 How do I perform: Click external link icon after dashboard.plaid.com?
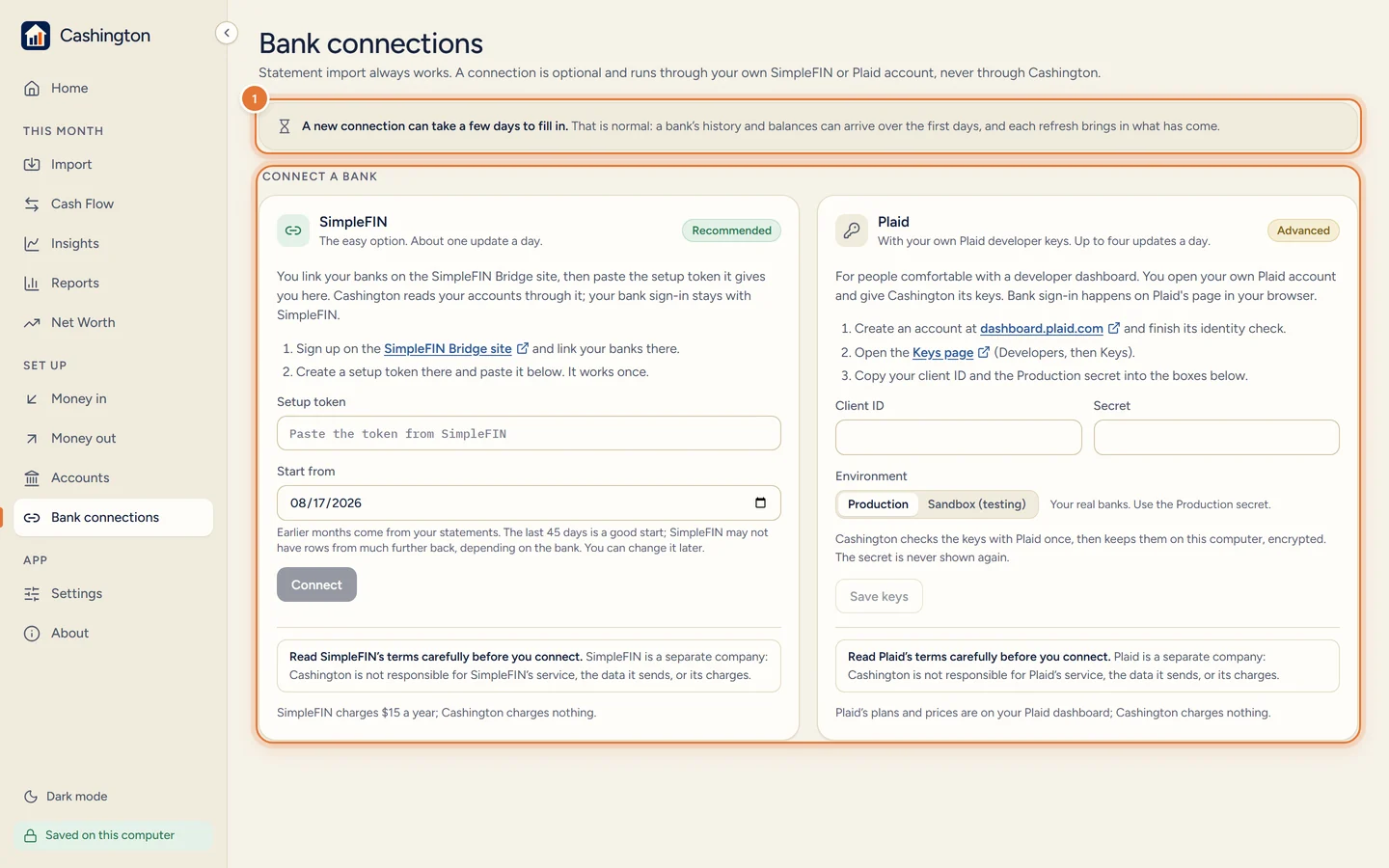[1114, 328]
